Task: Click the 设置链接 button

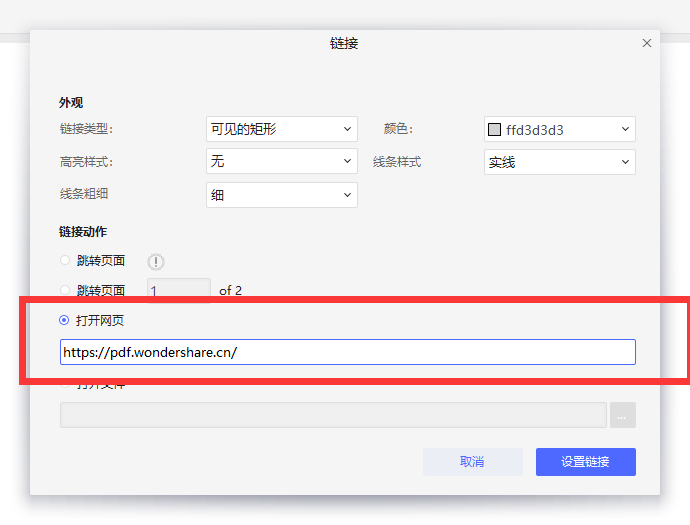Action: (586, 462)
